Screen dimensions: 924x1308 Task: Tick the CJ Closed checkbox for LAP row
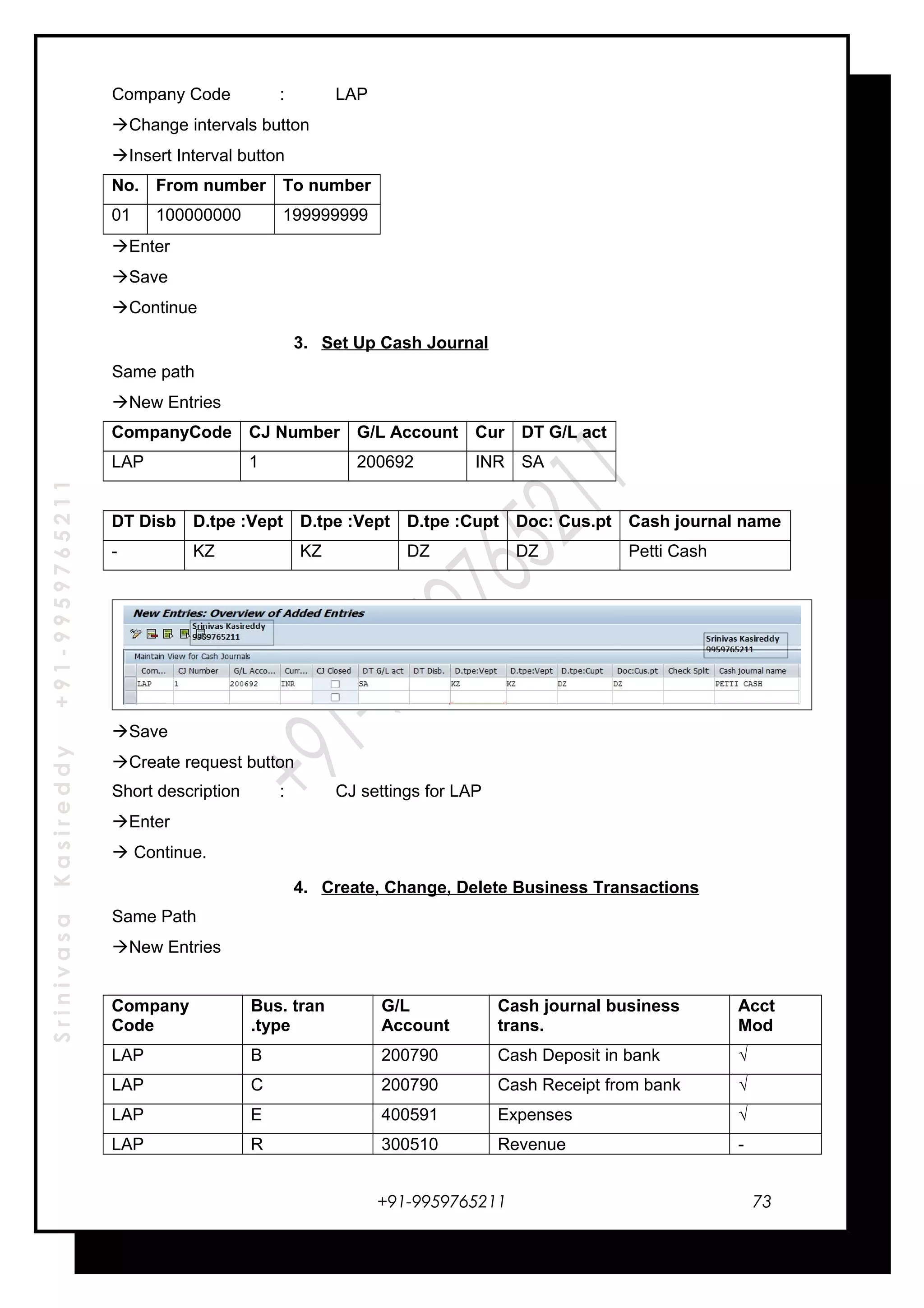coord(335,684)
